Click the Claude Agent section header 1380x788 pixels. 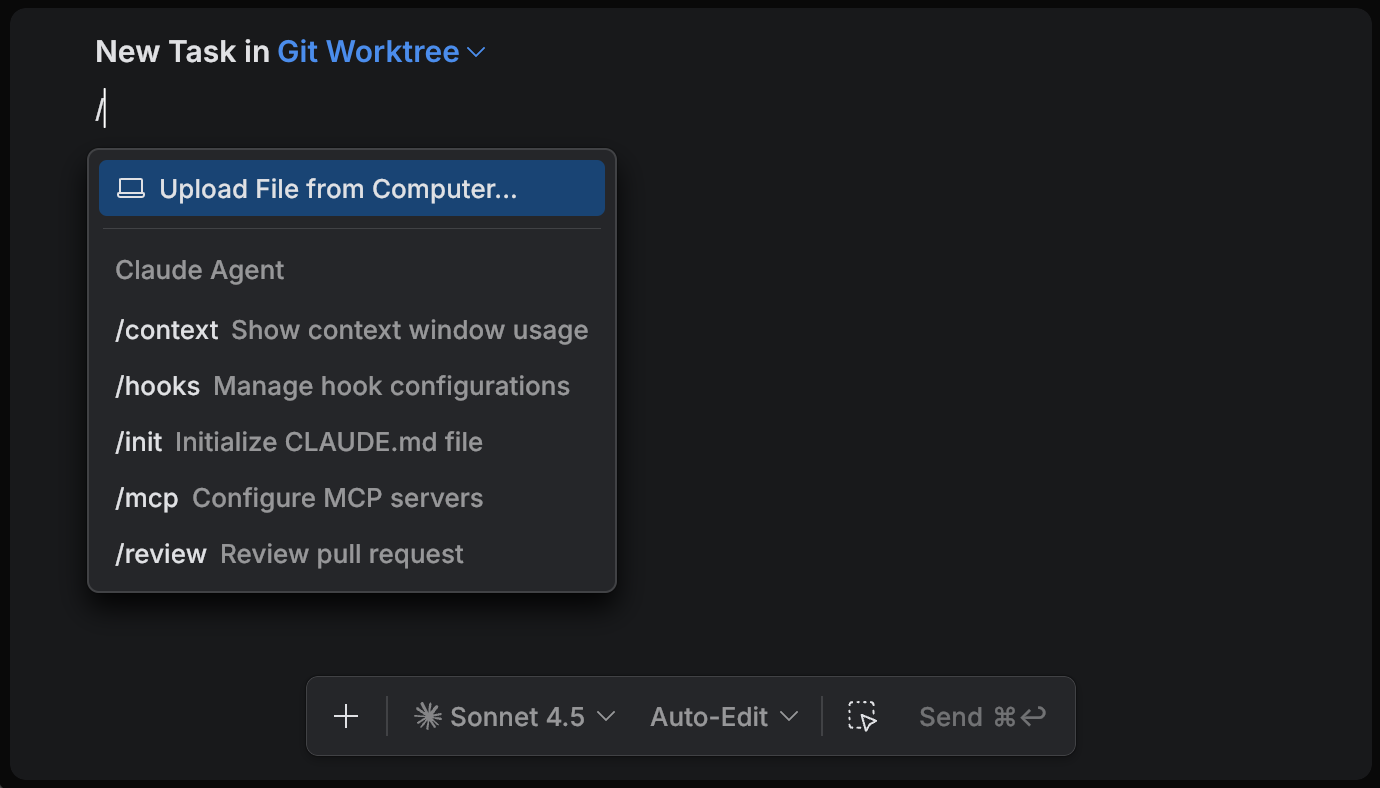tap(200, 270)
